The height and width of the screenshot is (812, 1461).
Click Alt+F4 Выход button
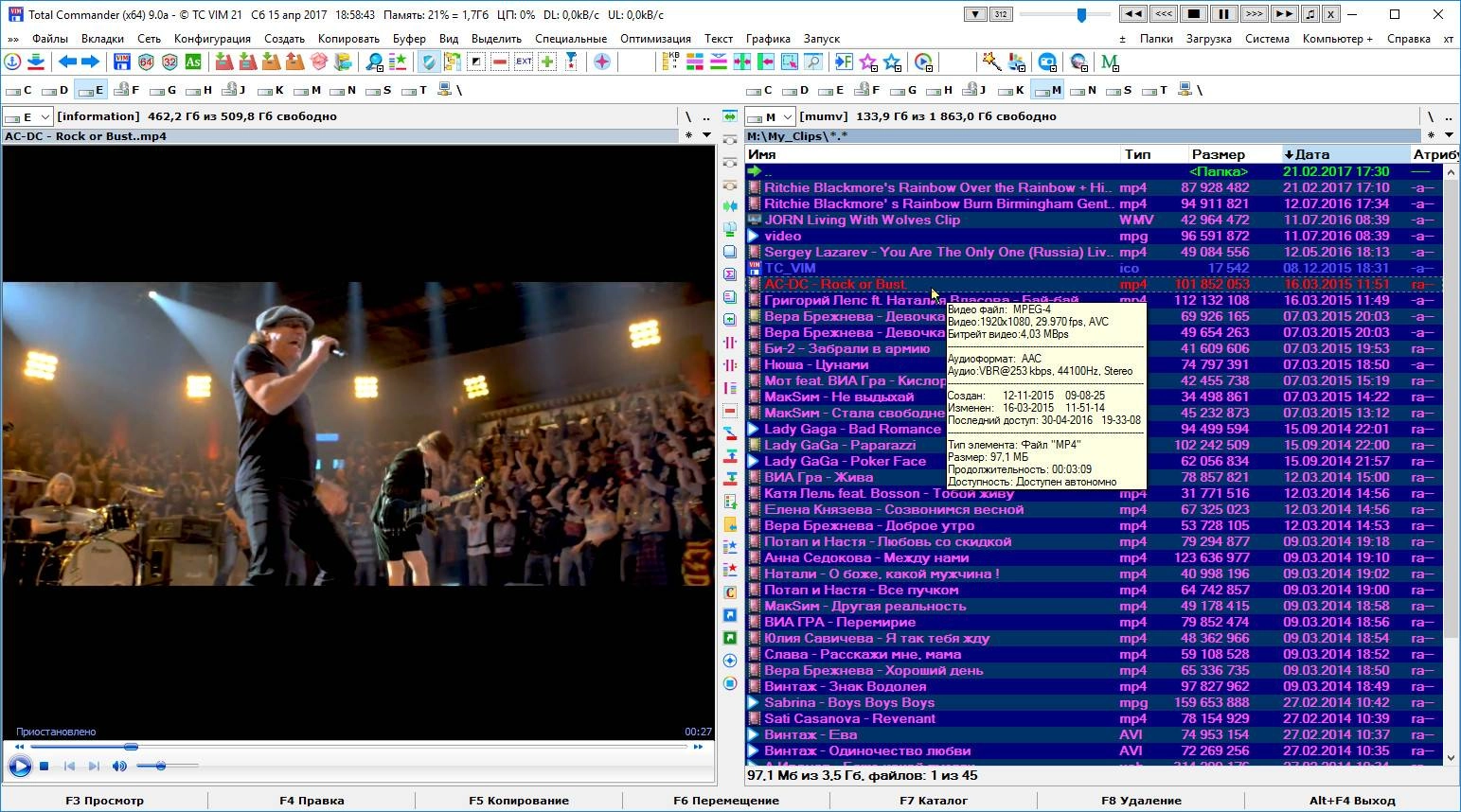[x=1352, y=801]
